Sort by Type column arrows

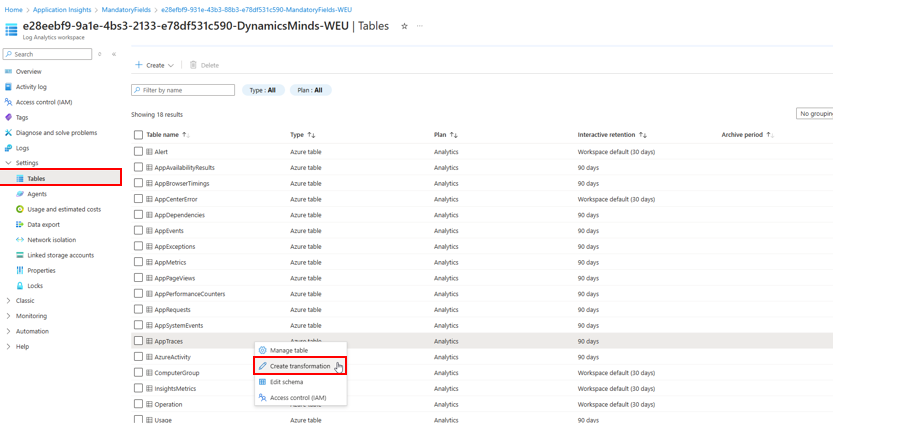[311, 135]
